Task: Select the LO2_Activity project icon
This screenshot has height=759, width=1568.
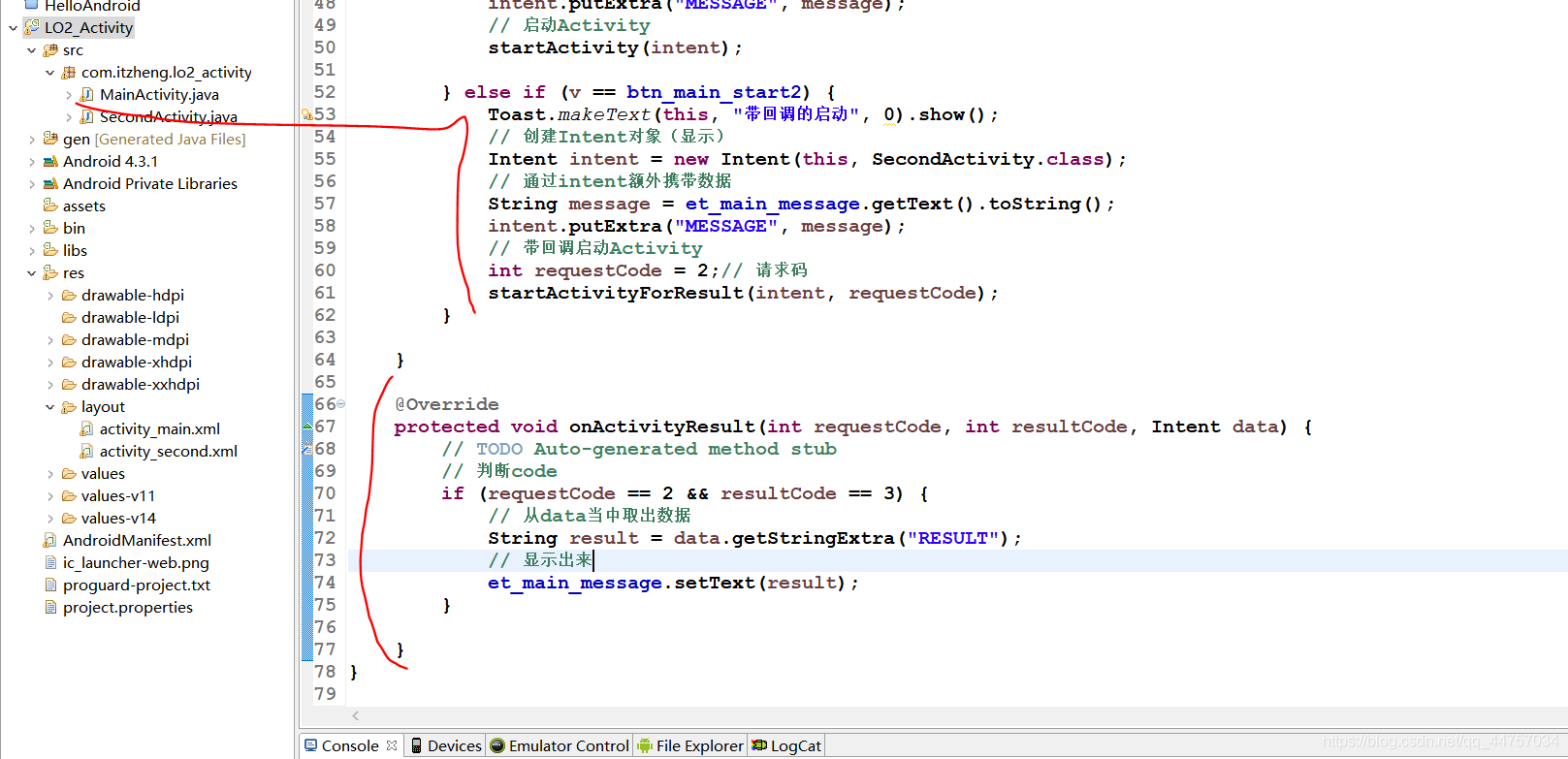Action: click(32, 27)
